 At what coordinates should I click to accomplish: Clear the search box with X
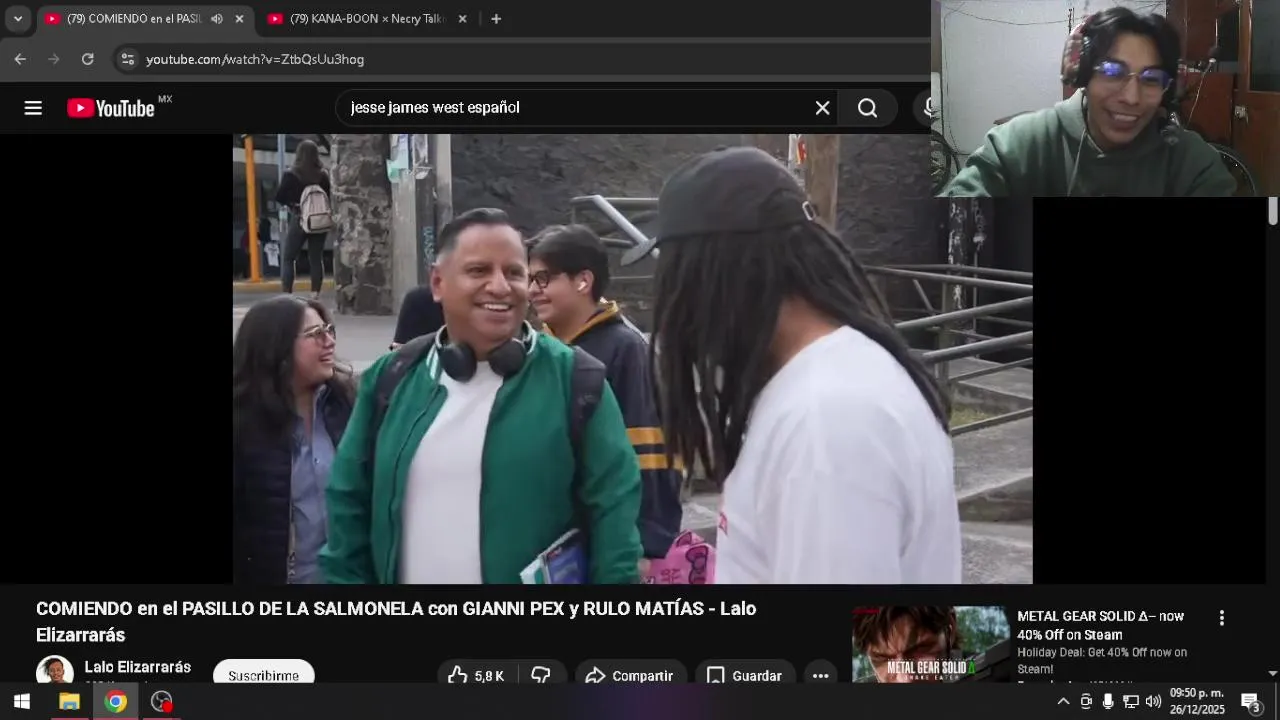pos(822,108)
